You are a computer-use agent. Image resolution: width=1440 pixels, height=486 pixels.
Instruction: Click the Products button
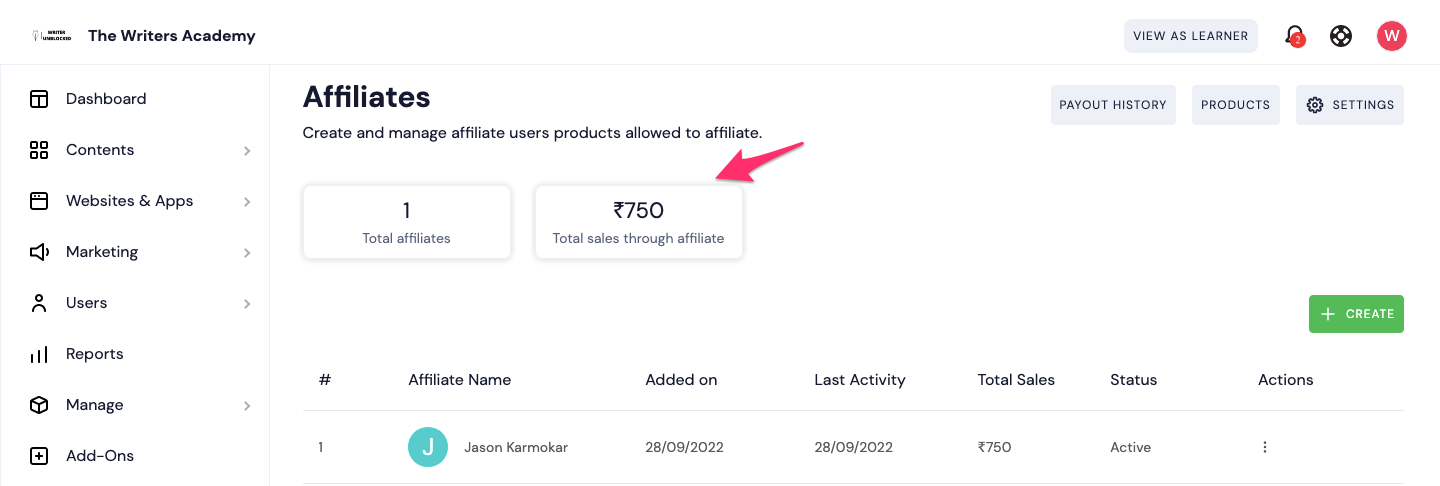[1235, 105]
